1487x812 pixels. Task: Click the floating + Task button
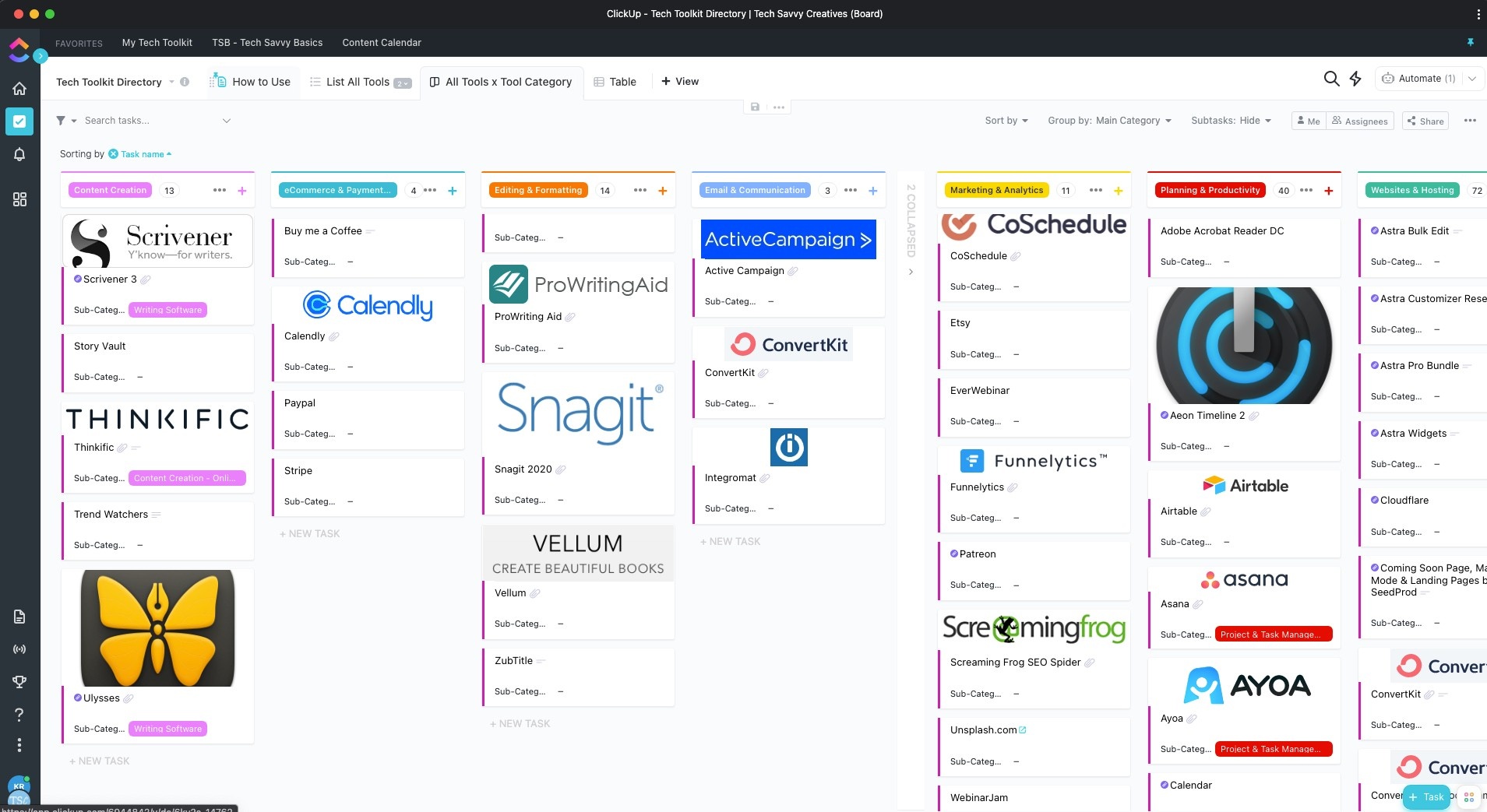(1426, 797)
